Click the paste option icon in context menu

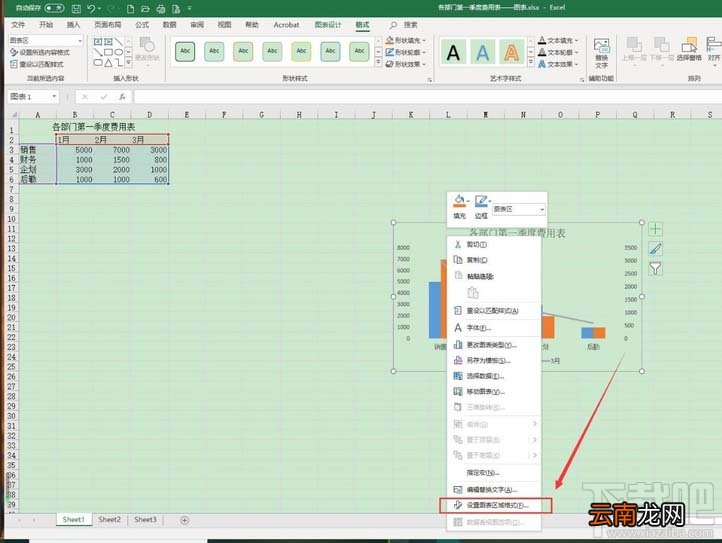point(473,292)
